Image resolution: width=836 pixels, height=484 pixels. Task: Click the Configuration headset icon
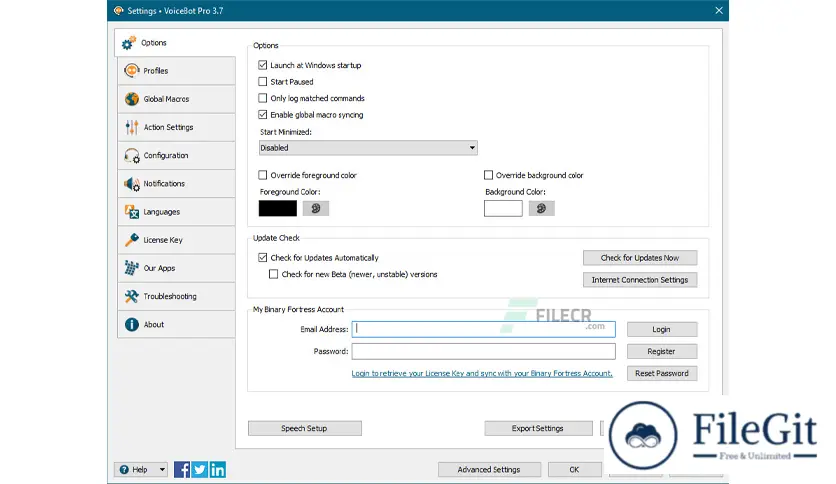click(x=132, y=156)
